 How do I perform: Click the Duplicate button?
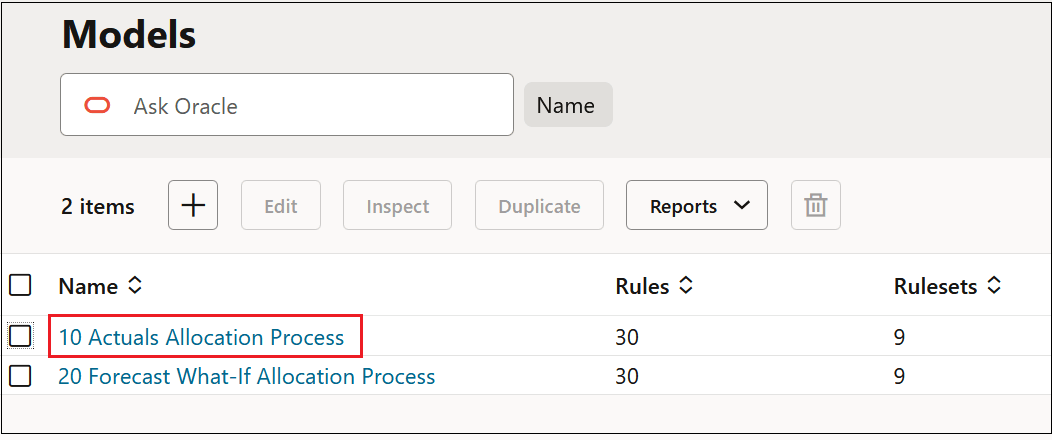click(x=539, y=206)
